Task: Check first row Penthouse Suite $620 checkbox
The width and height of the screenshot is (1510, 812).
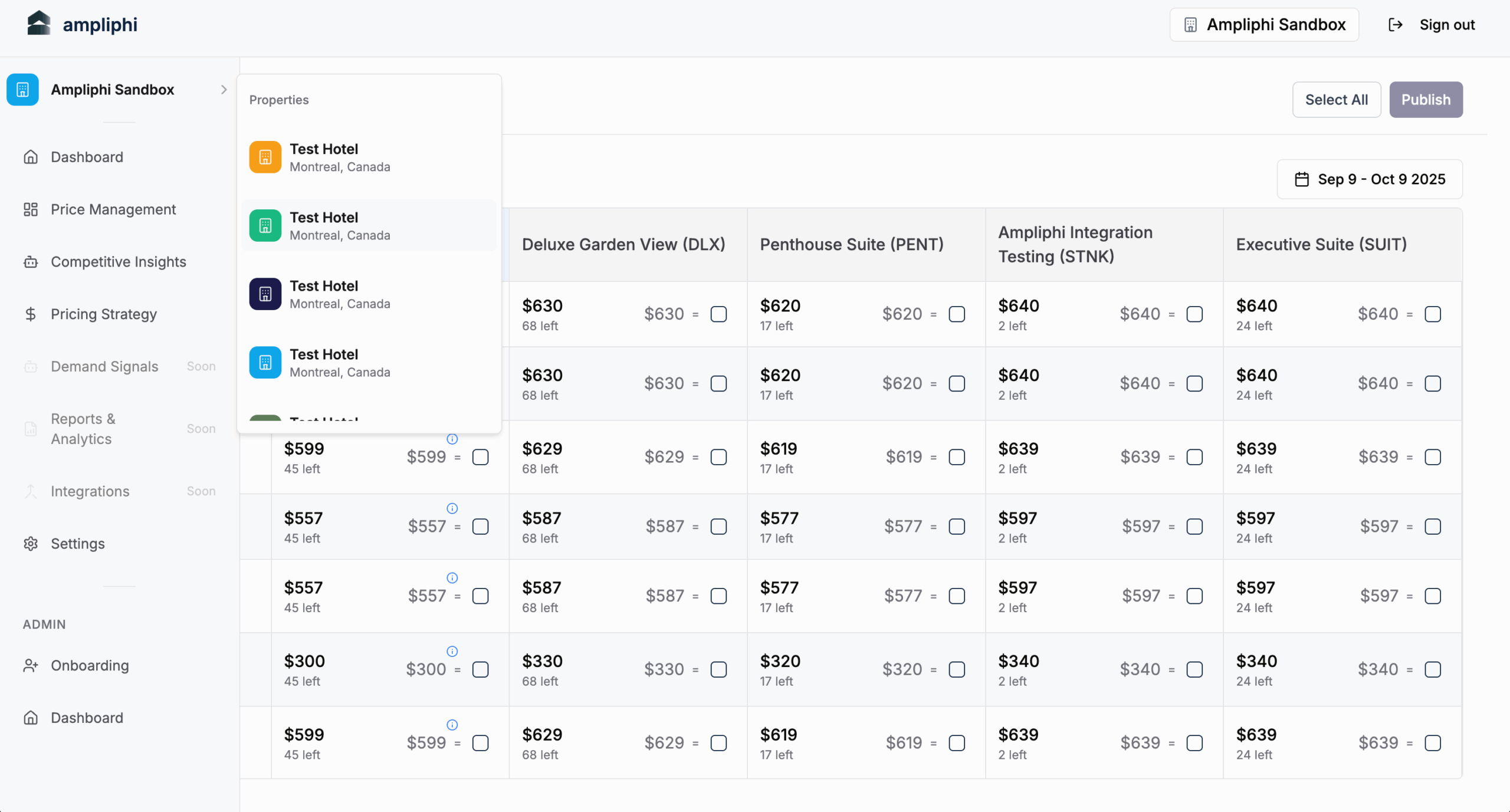Action: 957,314
